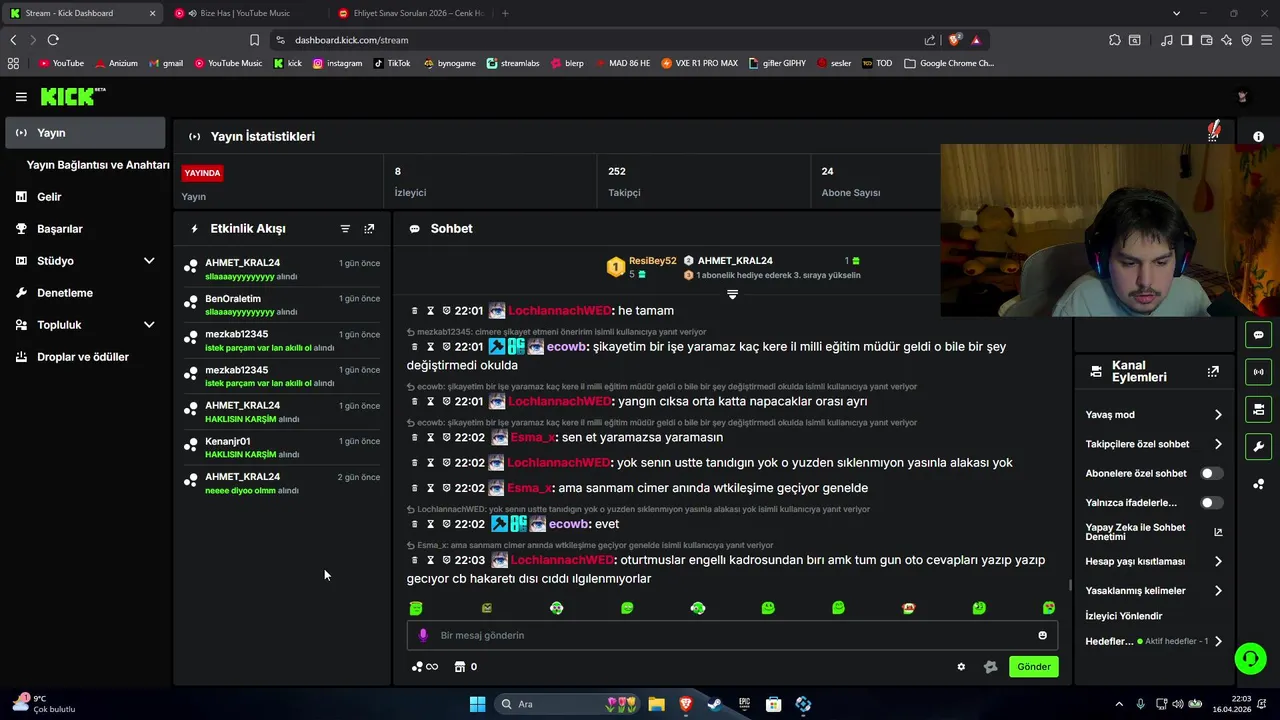
Task: Open Yapay Zeka ile Sohbet Denetimi link
Action: tap(1154, 532)
